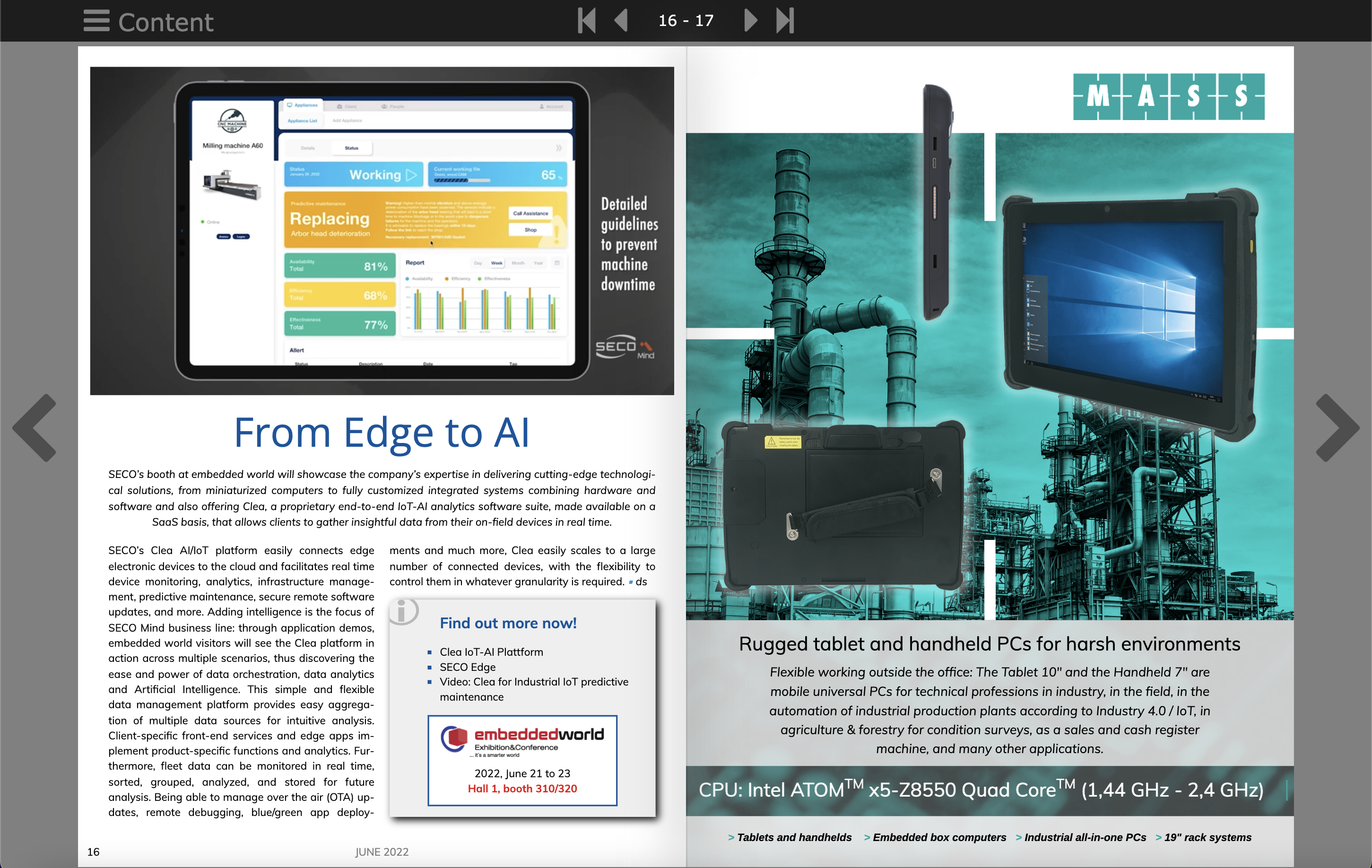Image resolution: width=1372 pixels, height=868 pixels.
Task: Click the JUNE 2022 page footer
Action: 381,851
